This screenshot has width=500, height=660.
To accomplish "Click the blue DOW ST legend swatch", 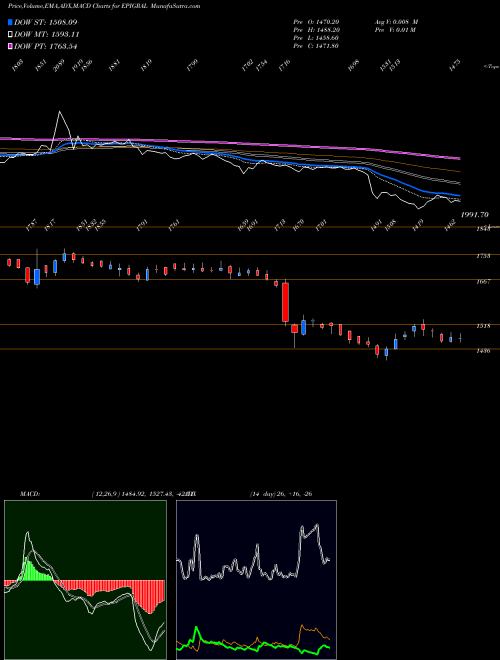I will 10,22.
